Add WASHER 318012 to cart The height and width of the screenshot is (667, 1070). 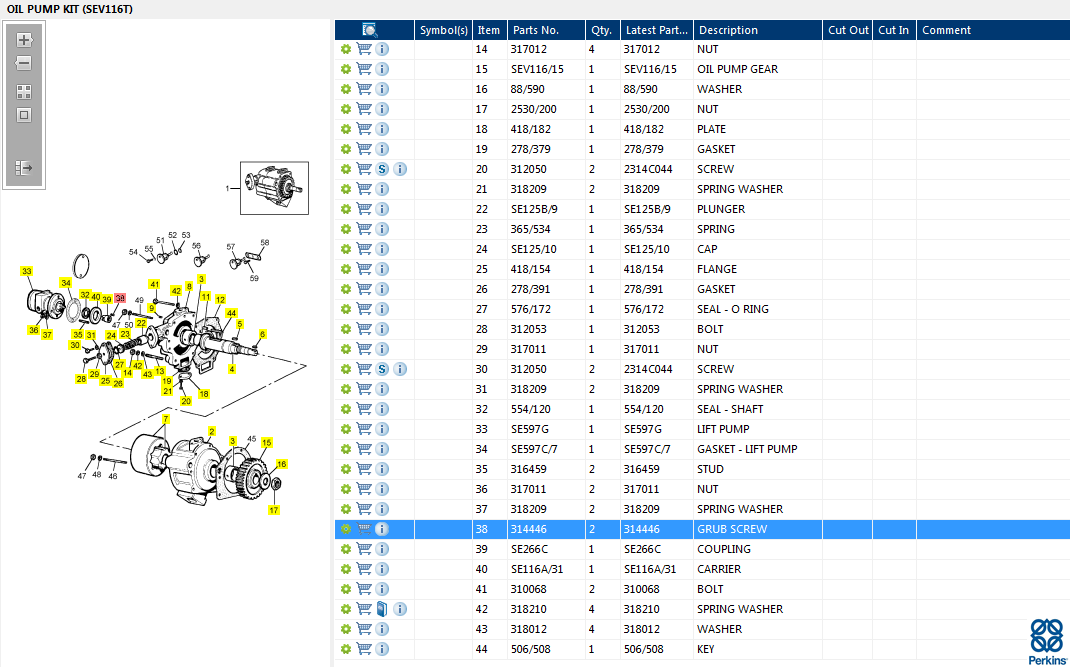coord(364,629)
